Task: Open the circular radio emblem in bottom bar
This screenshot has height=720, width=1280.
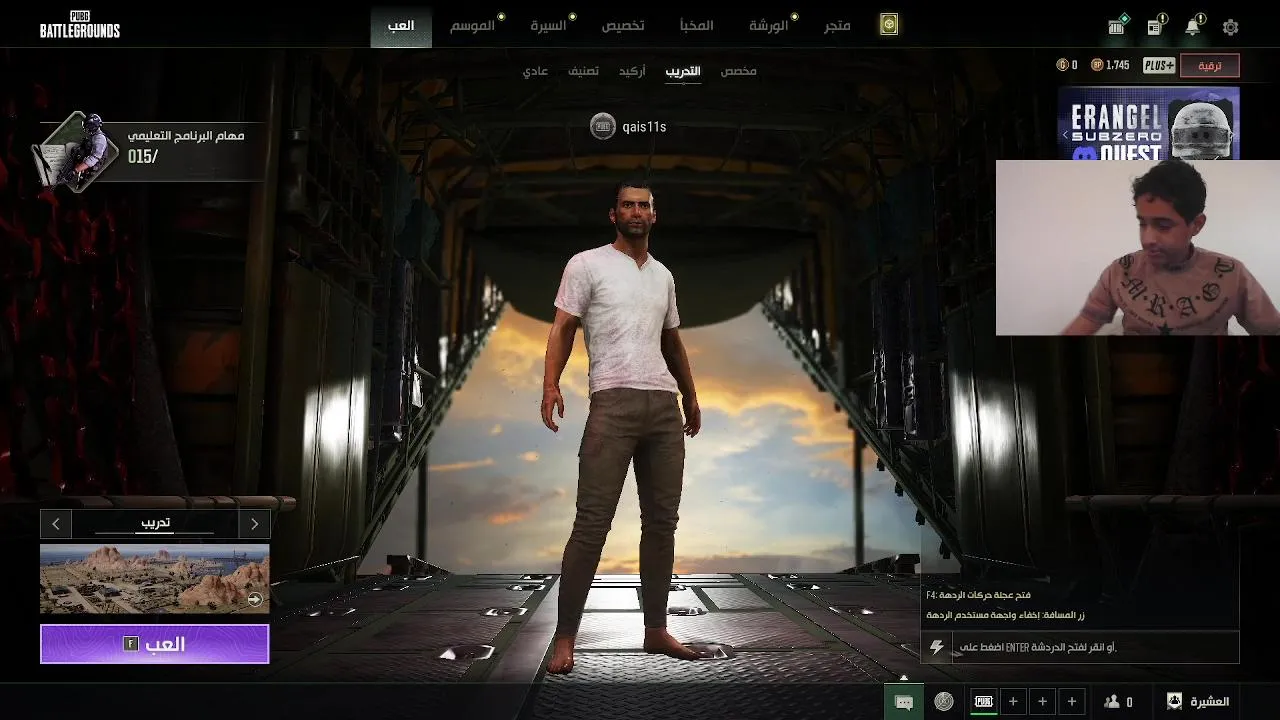Action: [x=944, y=702]
